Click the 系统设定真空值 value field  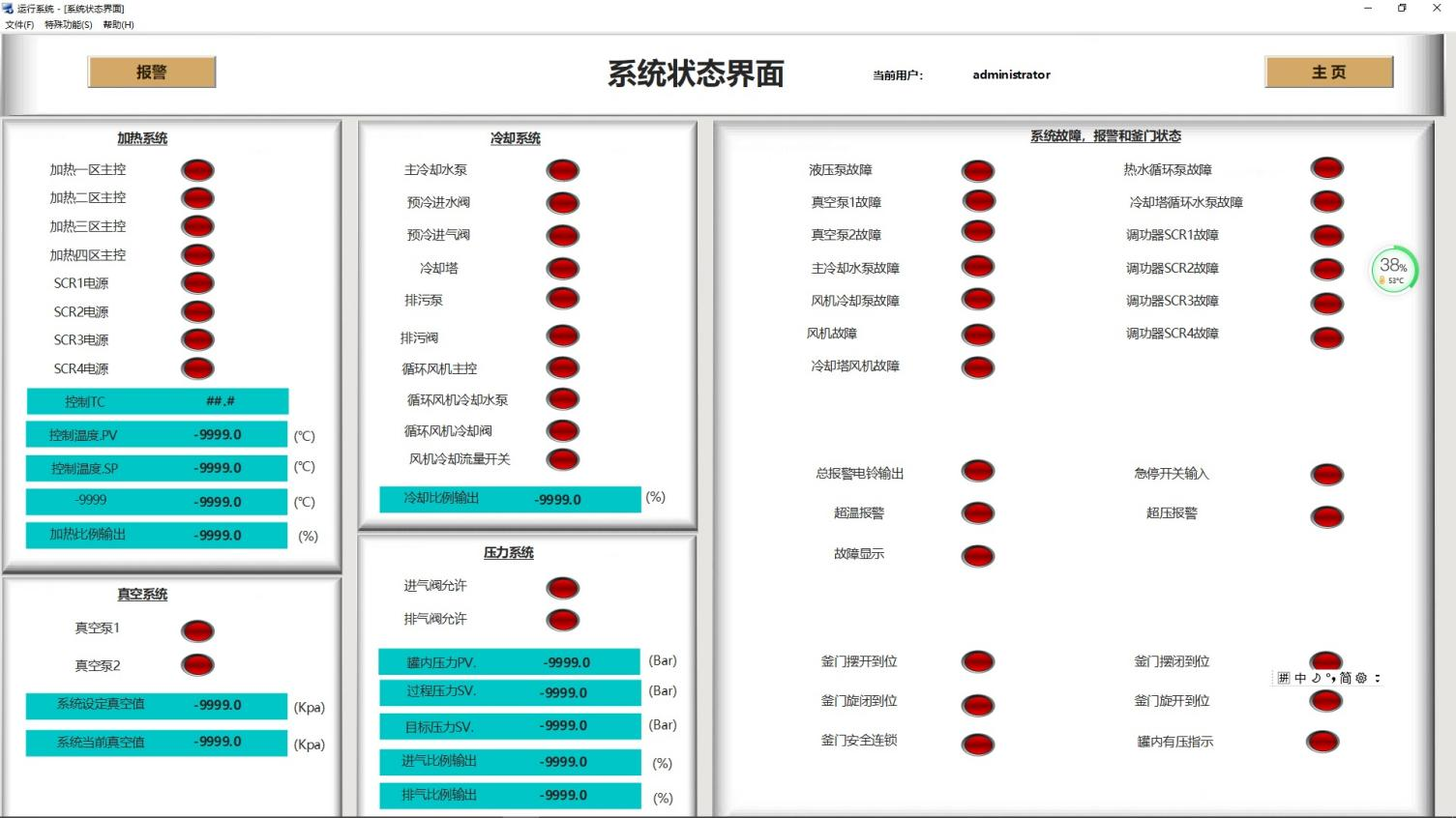(x=158, y=705)
